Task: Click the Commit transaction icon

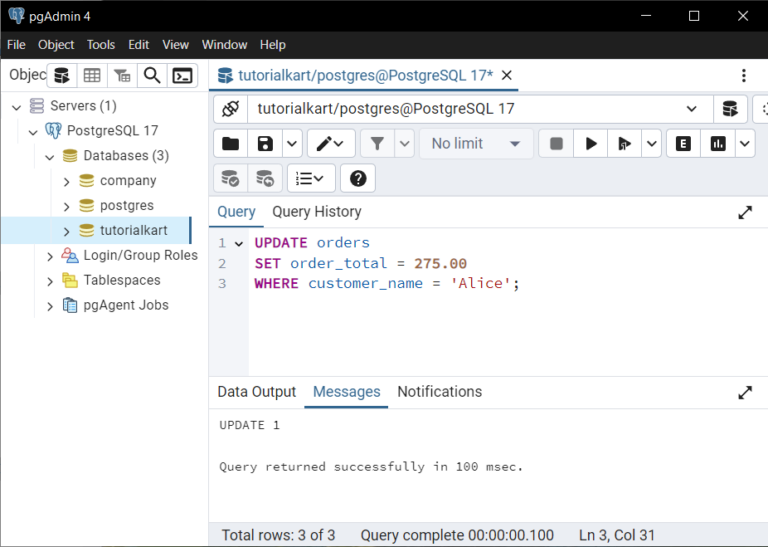Action: [x=231, y=178]
